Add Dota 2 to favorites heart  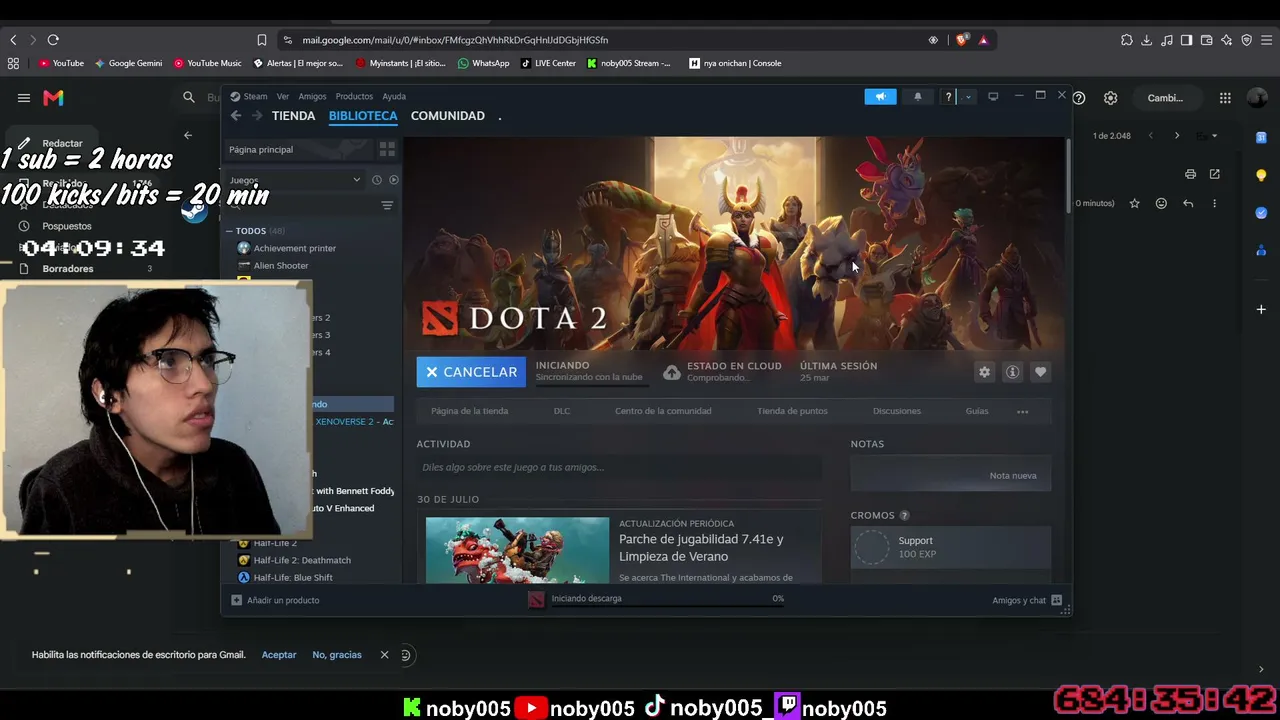pos(1040,372)
